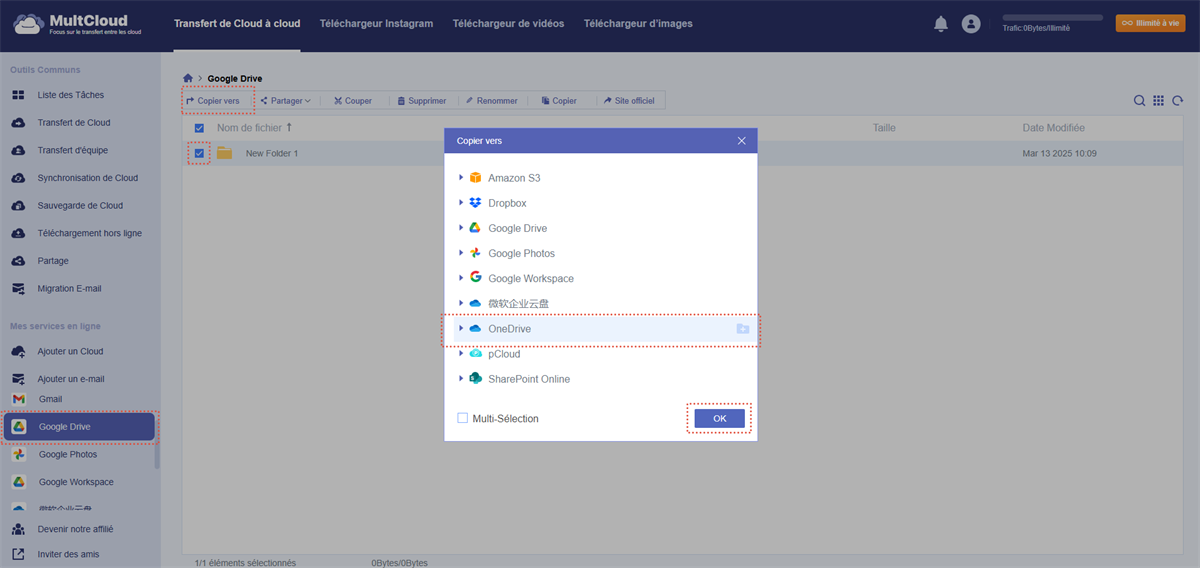Open Téléchargeur Instagram tab

click(x=376, y=24)
